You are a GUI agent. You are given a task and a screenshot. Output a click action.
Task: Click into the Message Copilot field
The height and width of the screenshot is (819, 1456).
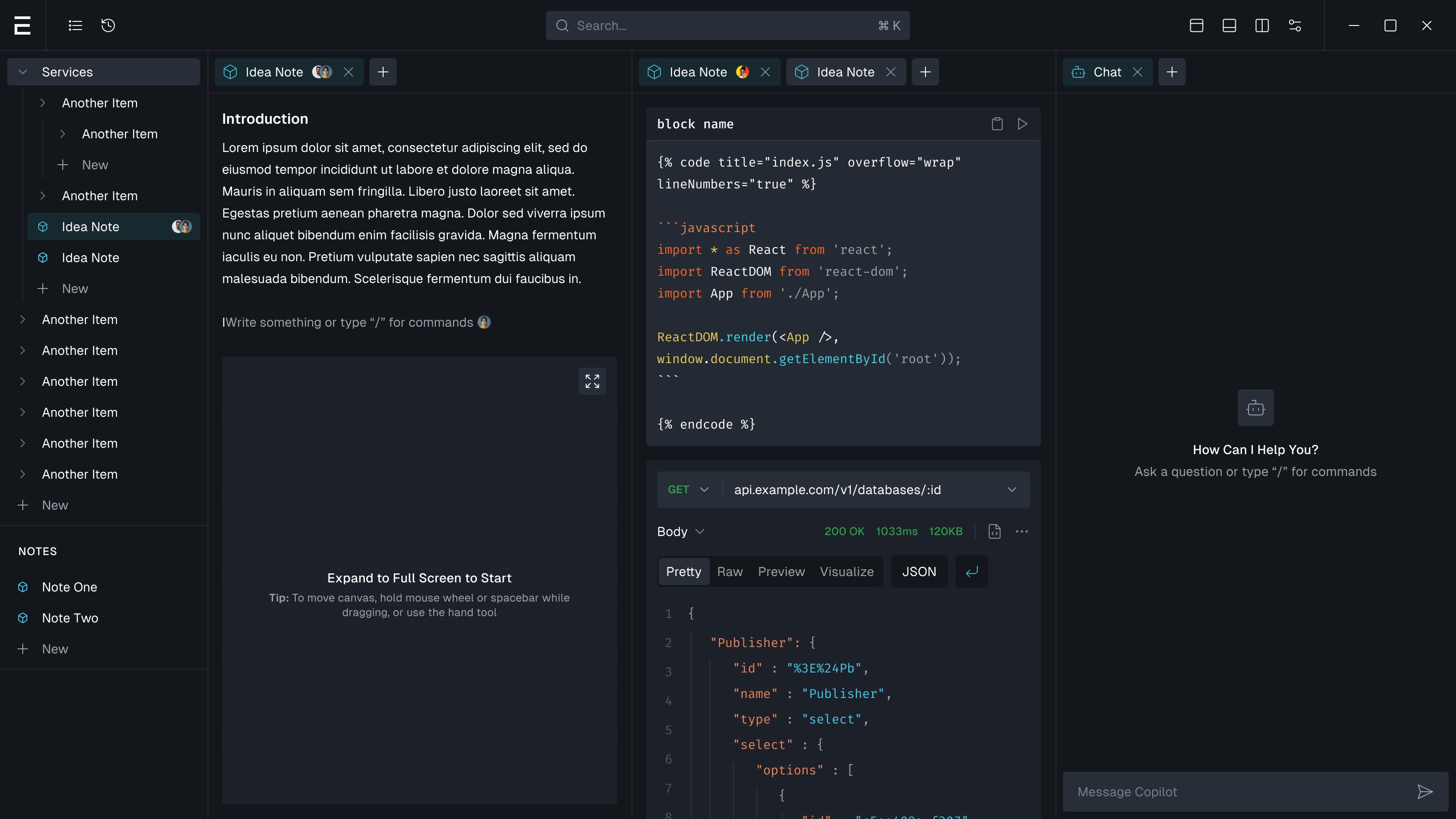point(1238,792)
